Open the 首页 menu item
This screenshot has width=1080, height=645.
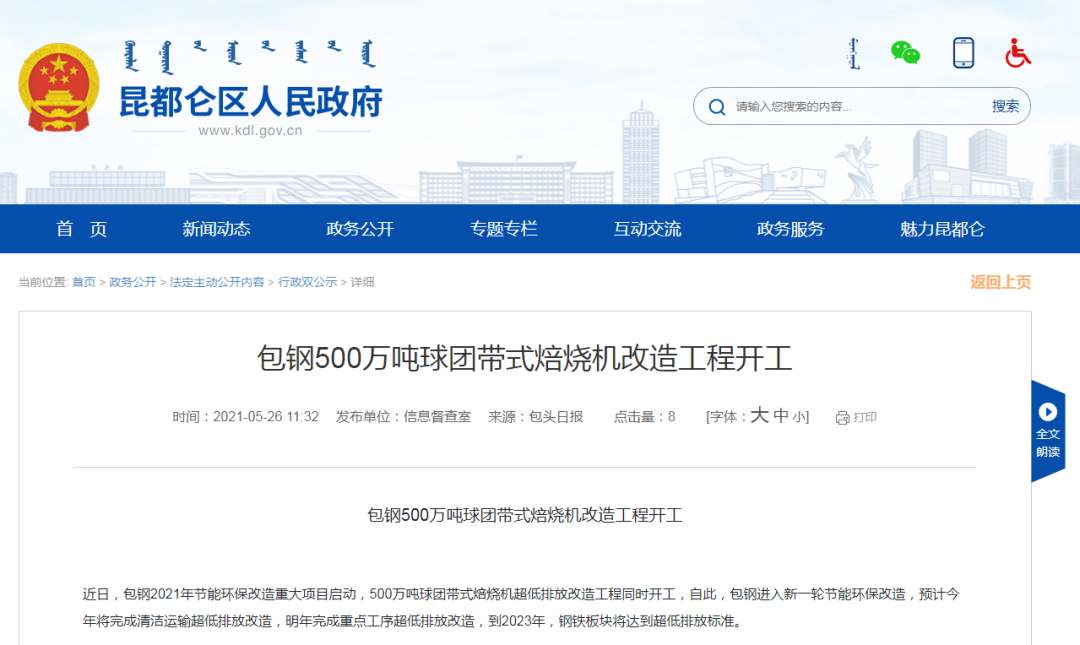(81, 229)
